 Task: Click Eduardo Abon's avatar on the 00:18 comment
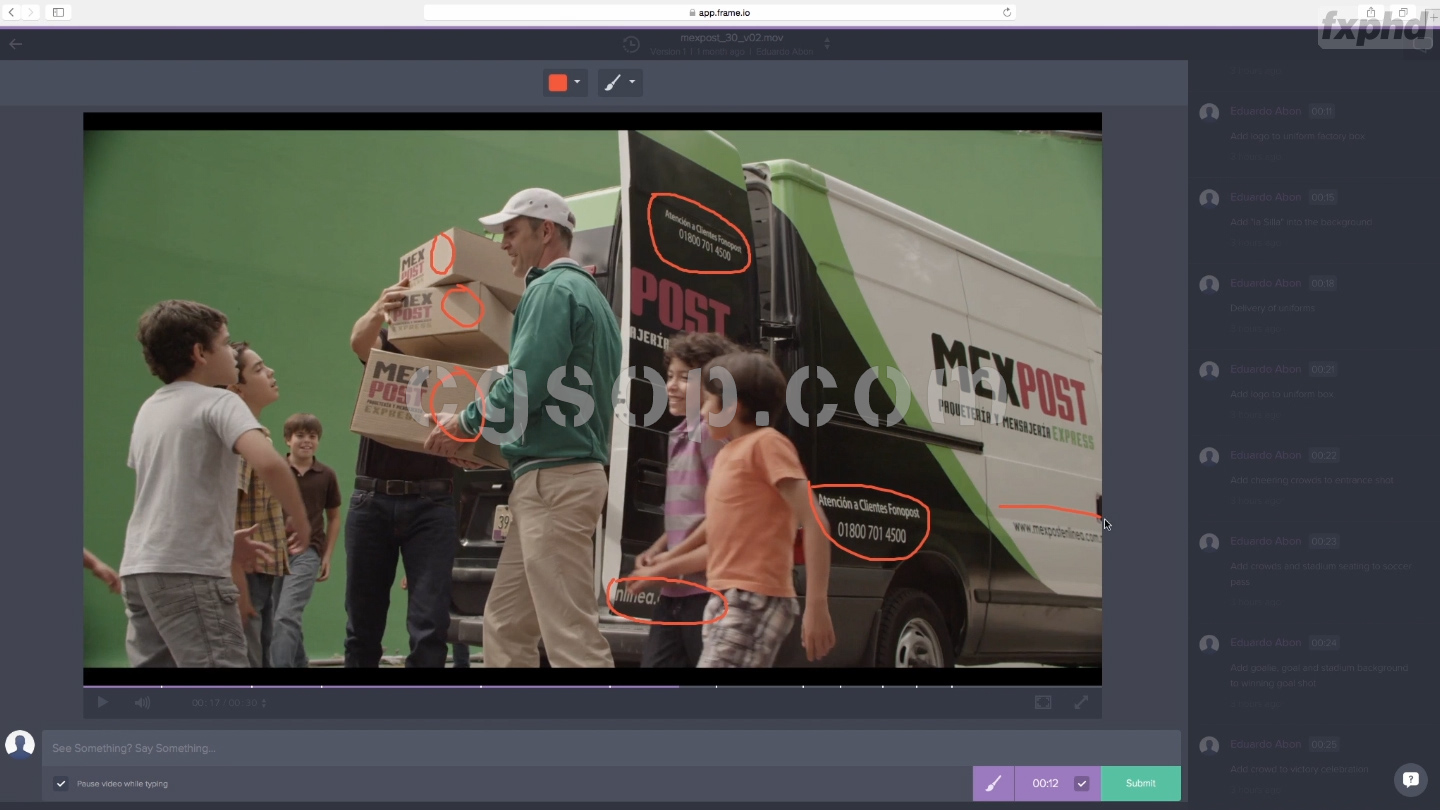[x=1209, y=285]
